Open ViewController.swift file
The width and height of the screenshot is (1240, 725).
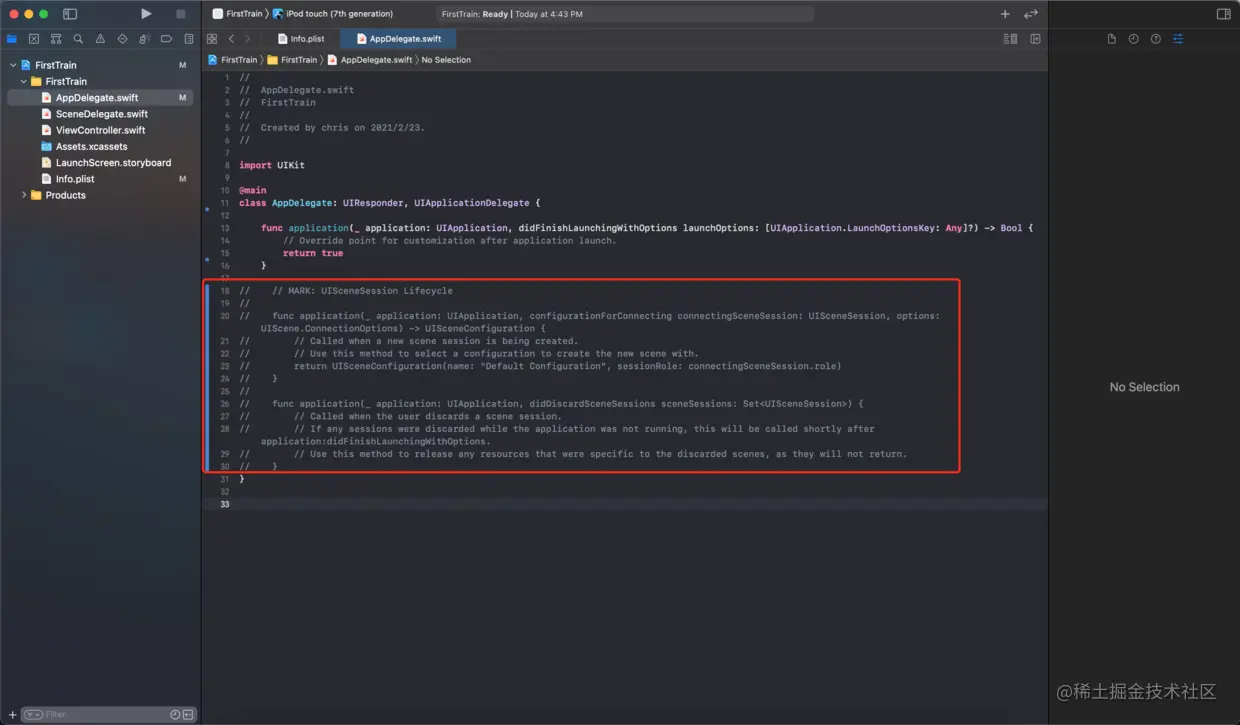tap(100, 130)
